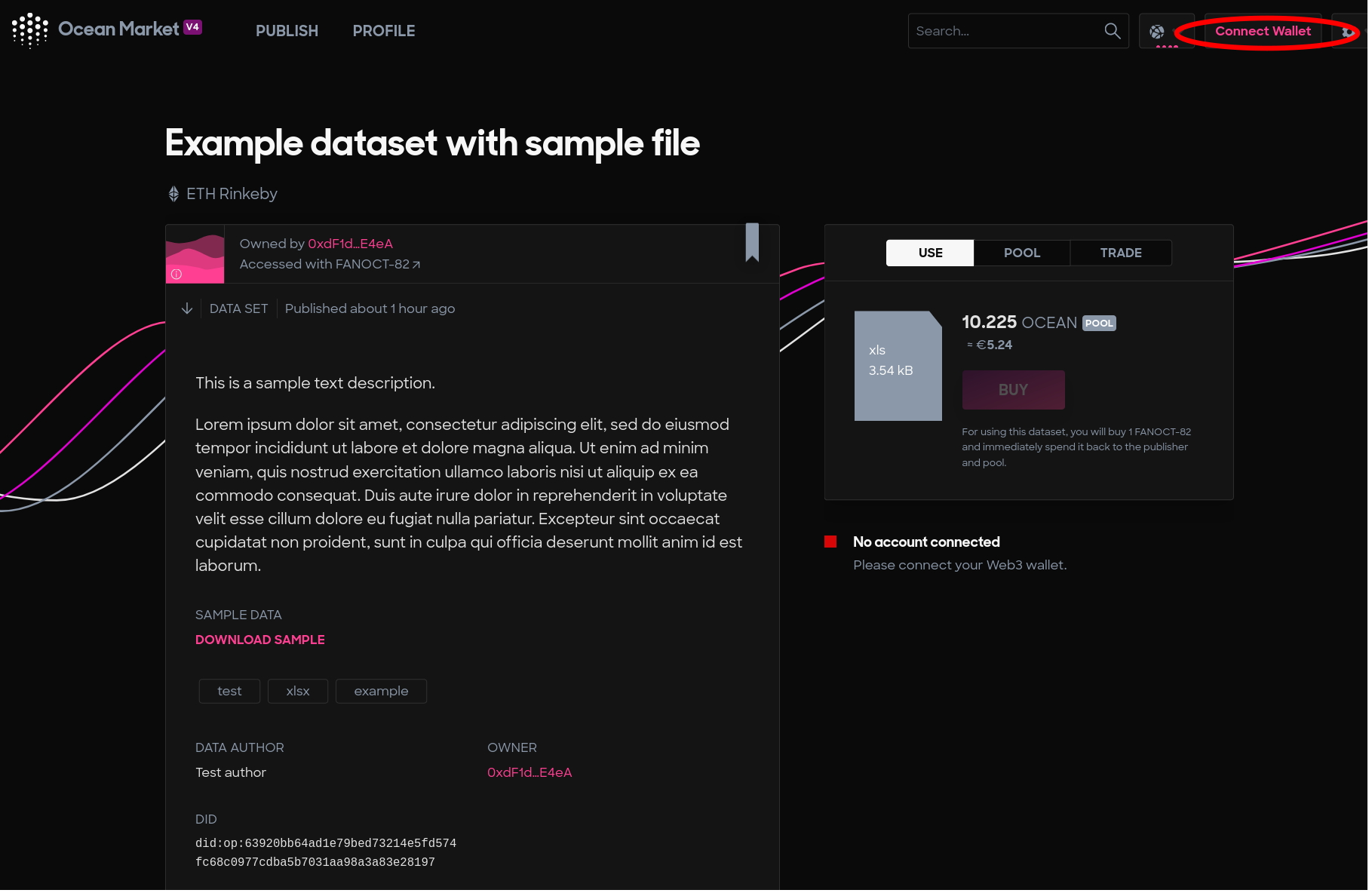Click the 'Test author' text
The width and height of the screenshot is (1372, 893).
click(232, 774)
